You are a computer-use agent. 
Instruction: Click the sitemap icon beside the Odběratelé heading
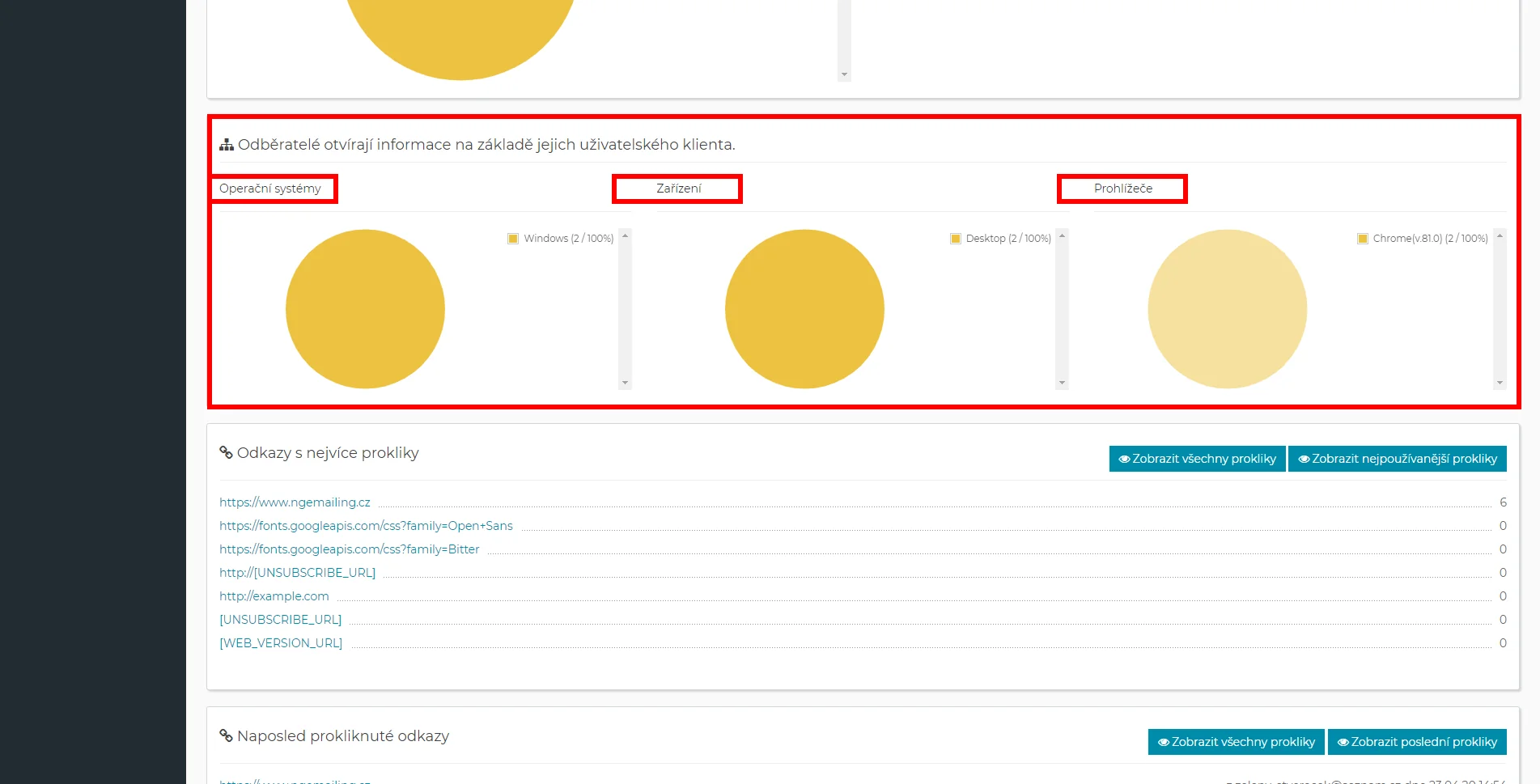[227, 145]
